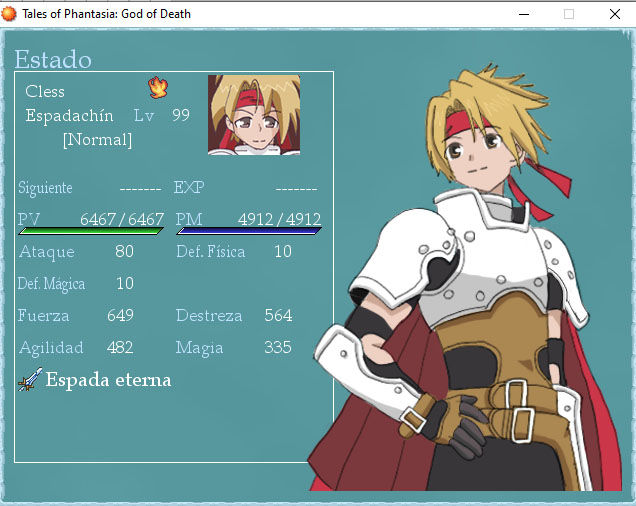Click the PM value 4912/4912

click(x=279, y=220)
